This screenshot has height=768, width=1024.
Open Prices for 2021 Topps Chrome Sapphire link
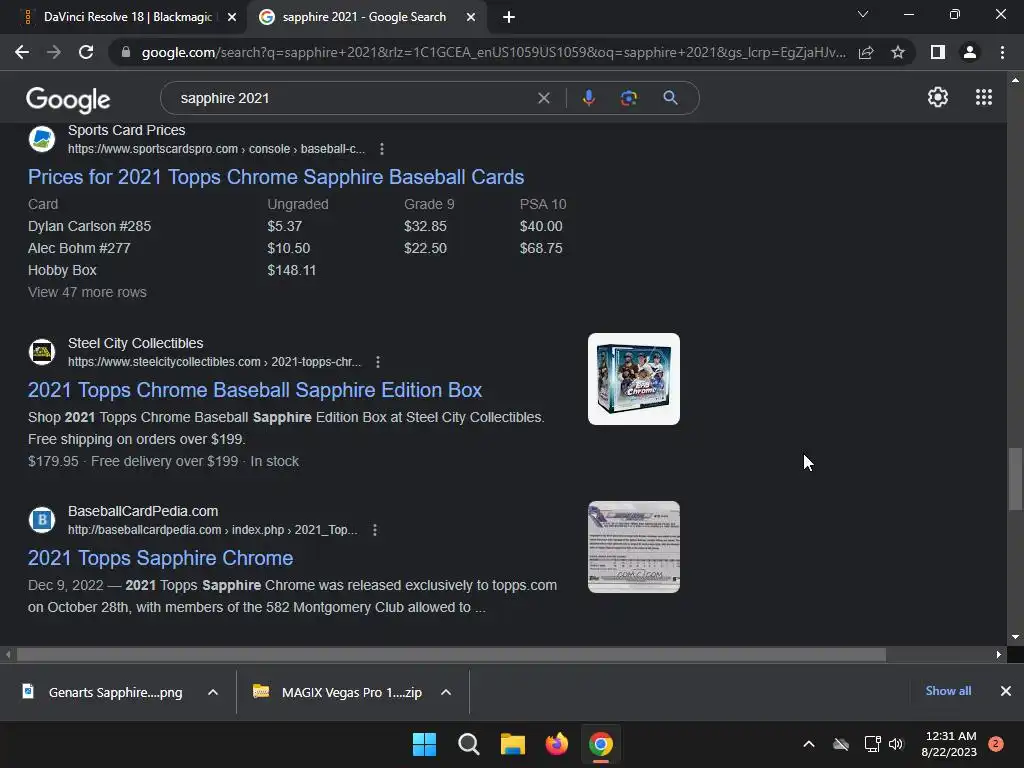(276, 177)
